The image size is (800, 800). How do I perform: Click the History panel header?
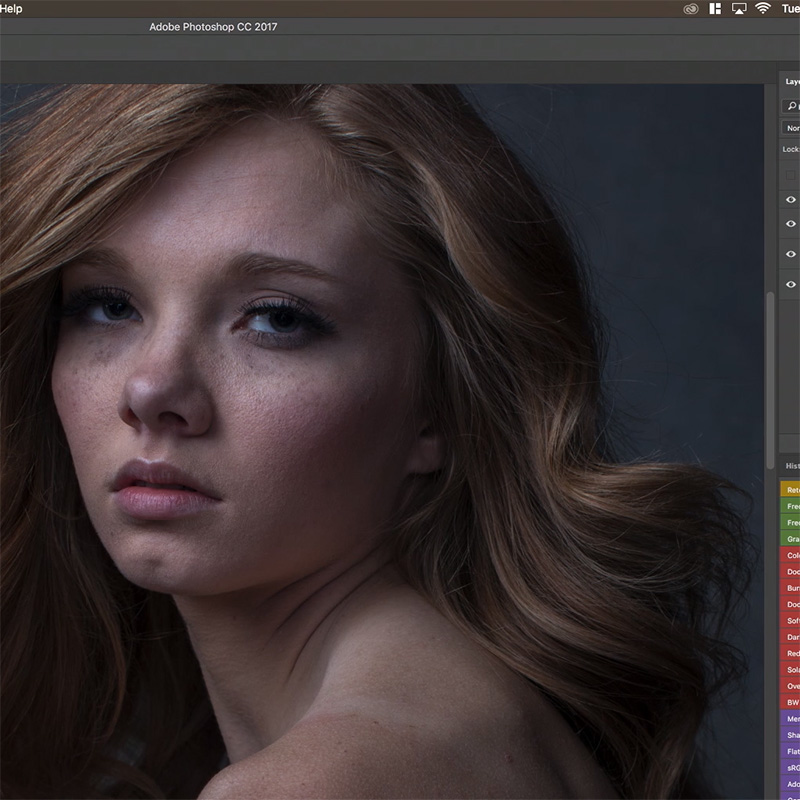tap(792, 464)
